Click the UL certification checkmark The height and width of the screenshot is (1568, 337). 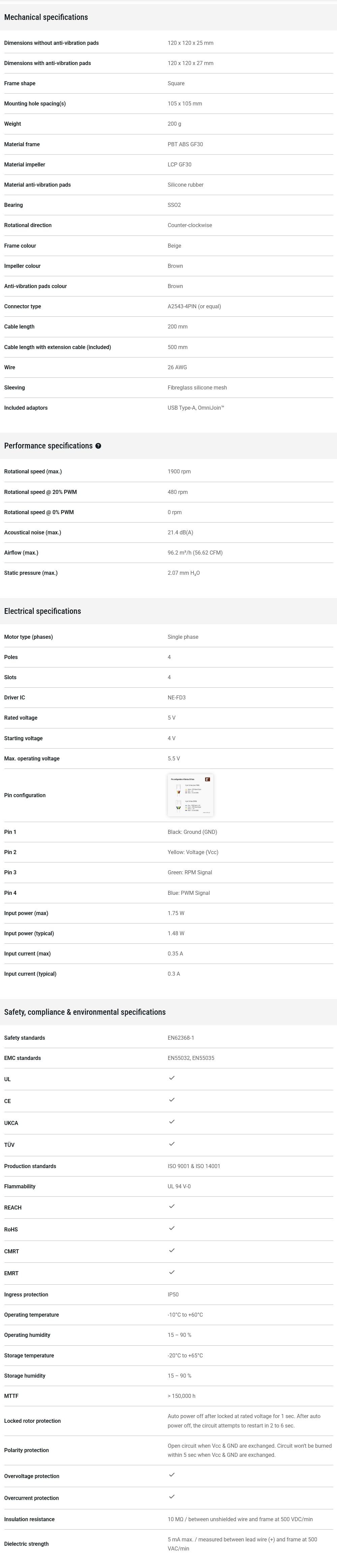172,1078
